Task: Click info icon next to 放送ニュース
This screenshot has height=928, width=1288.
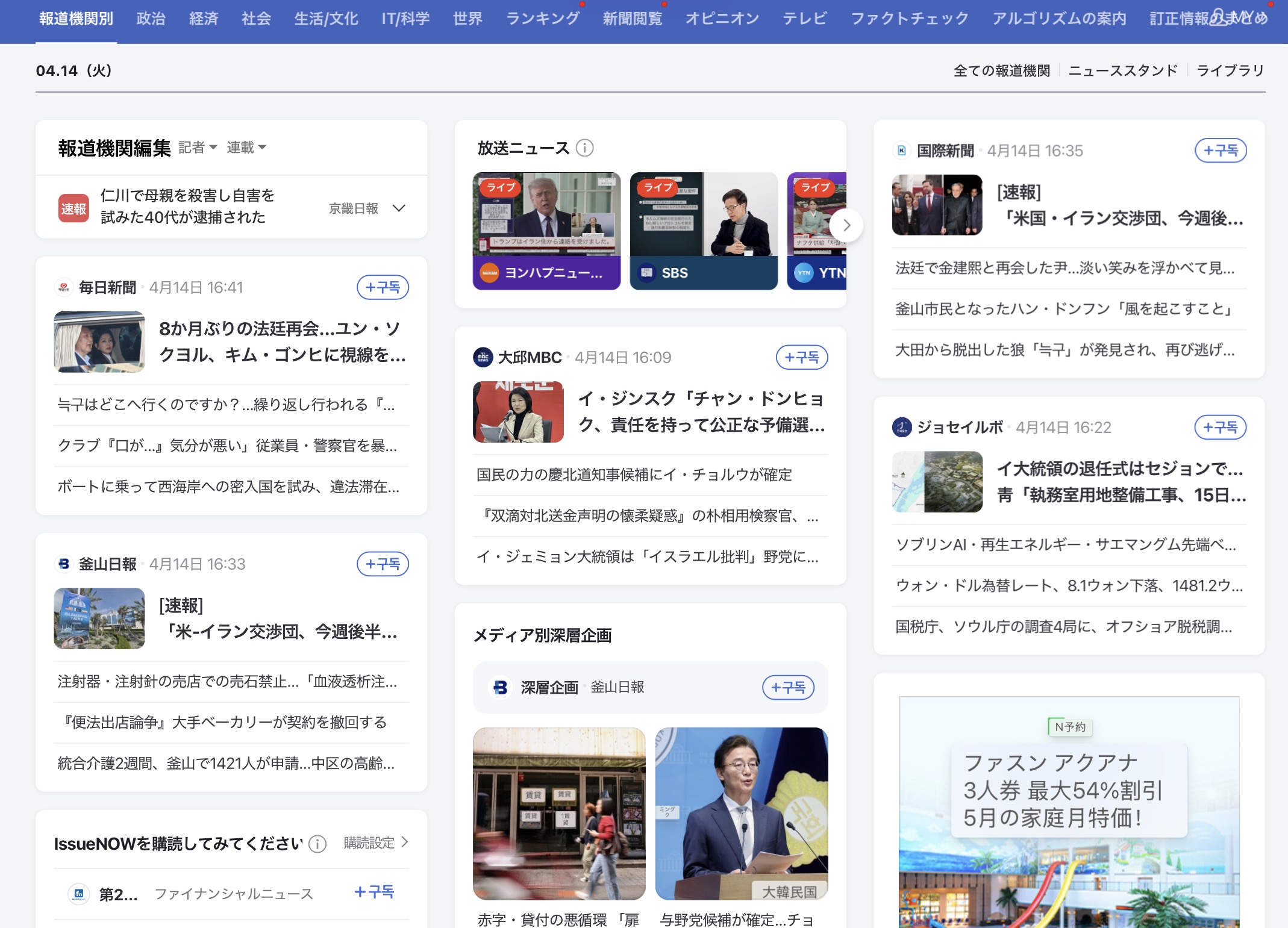Action: [x=584, y=148]
